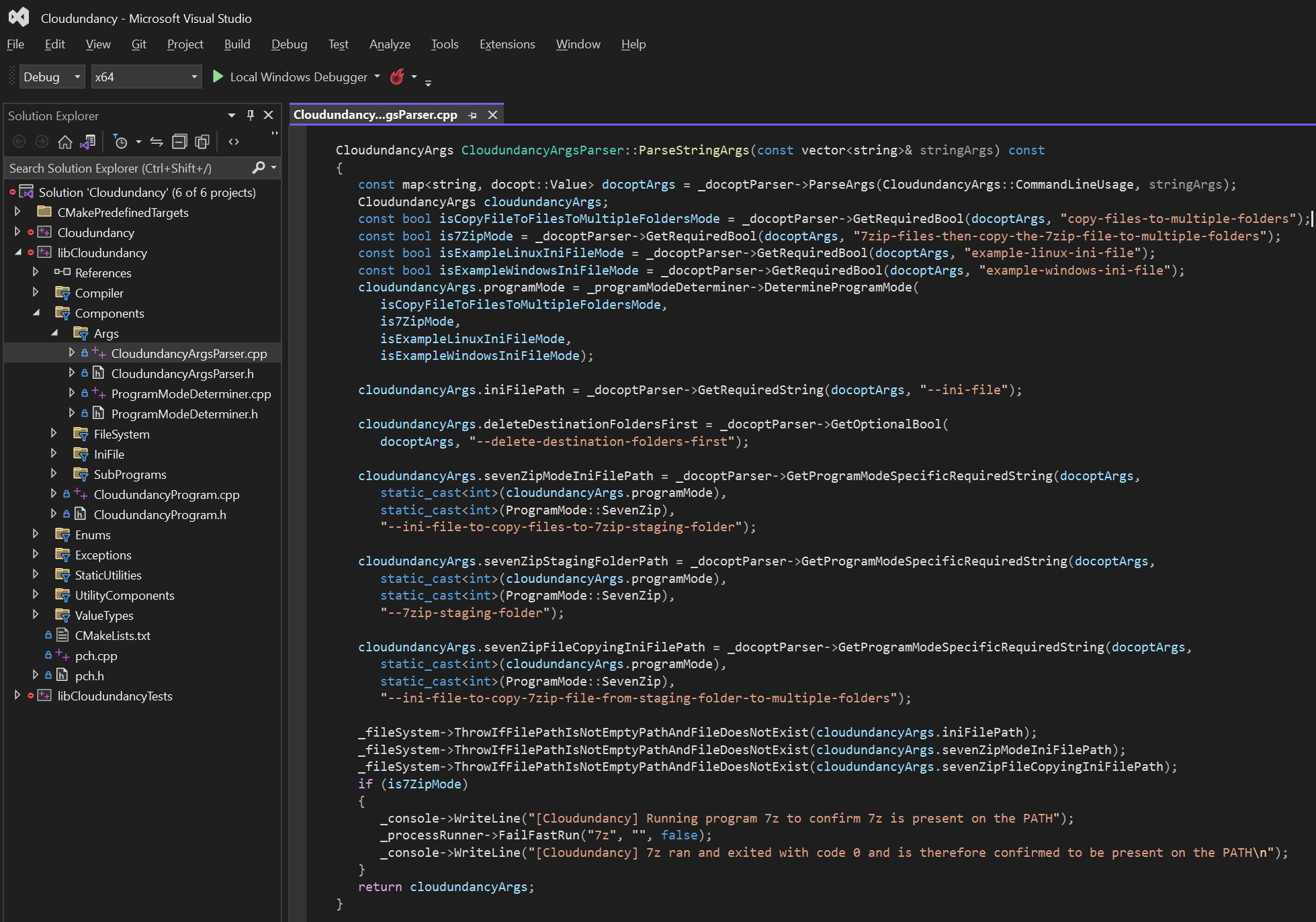The image size is (1316, 922).
Task: Click the Home icon in Solution Explorer
Action: [65, 142]
